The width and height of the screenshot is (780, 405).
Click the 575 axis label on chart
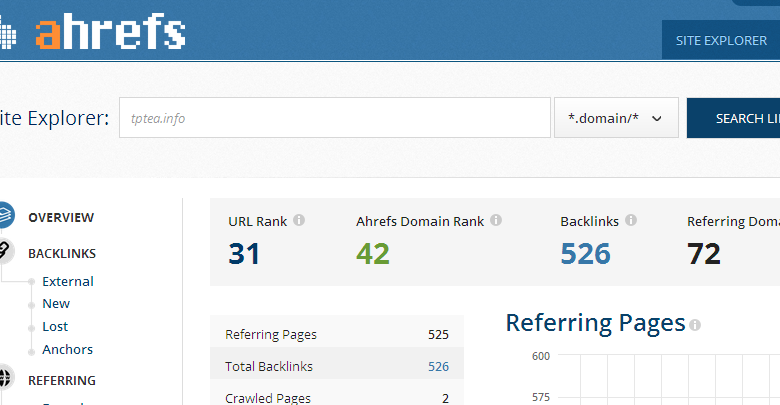click(x=541, y=397)
